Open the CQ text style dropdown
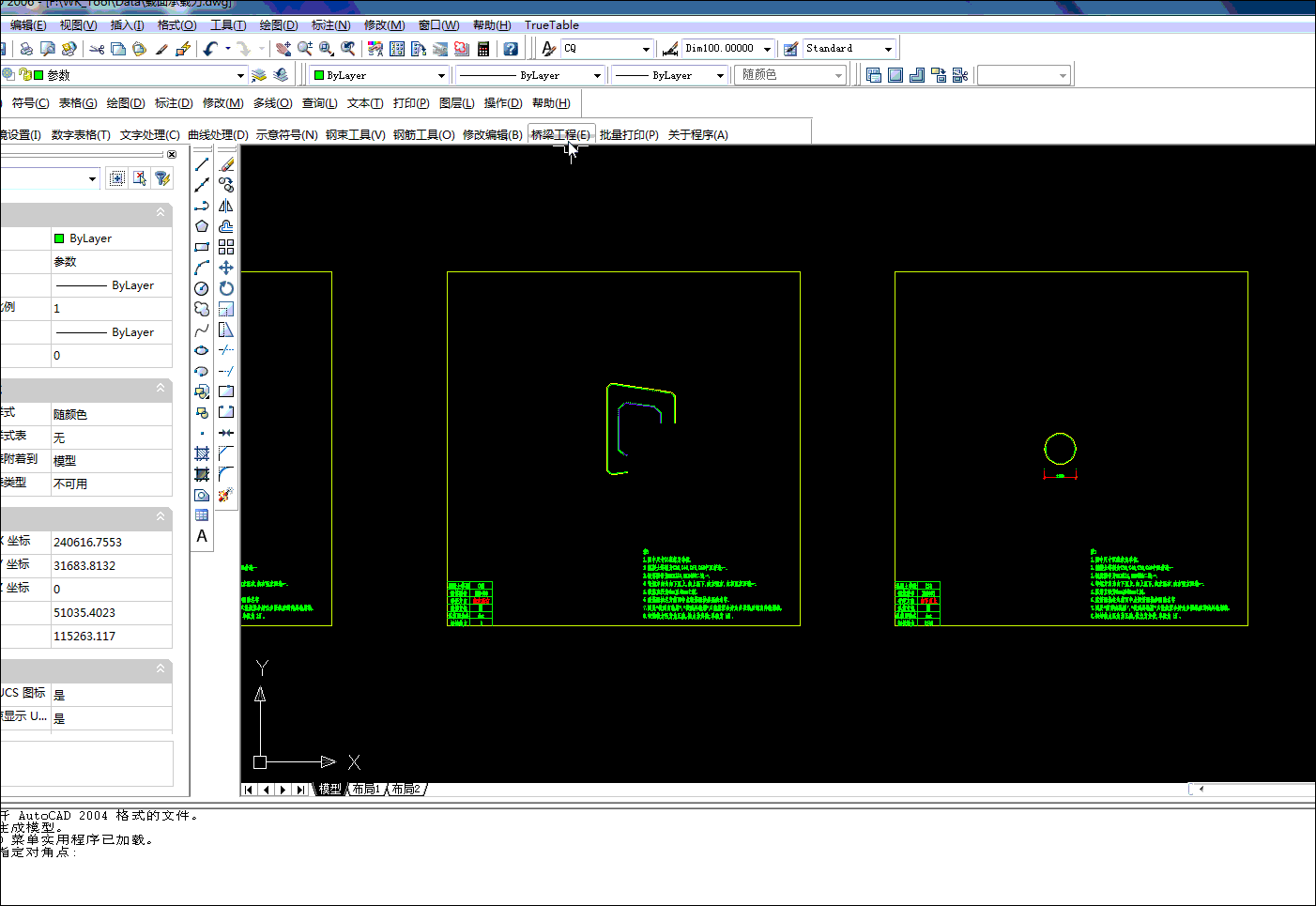This screenshot has width=1316, height=906. click(x=646, y=49)
